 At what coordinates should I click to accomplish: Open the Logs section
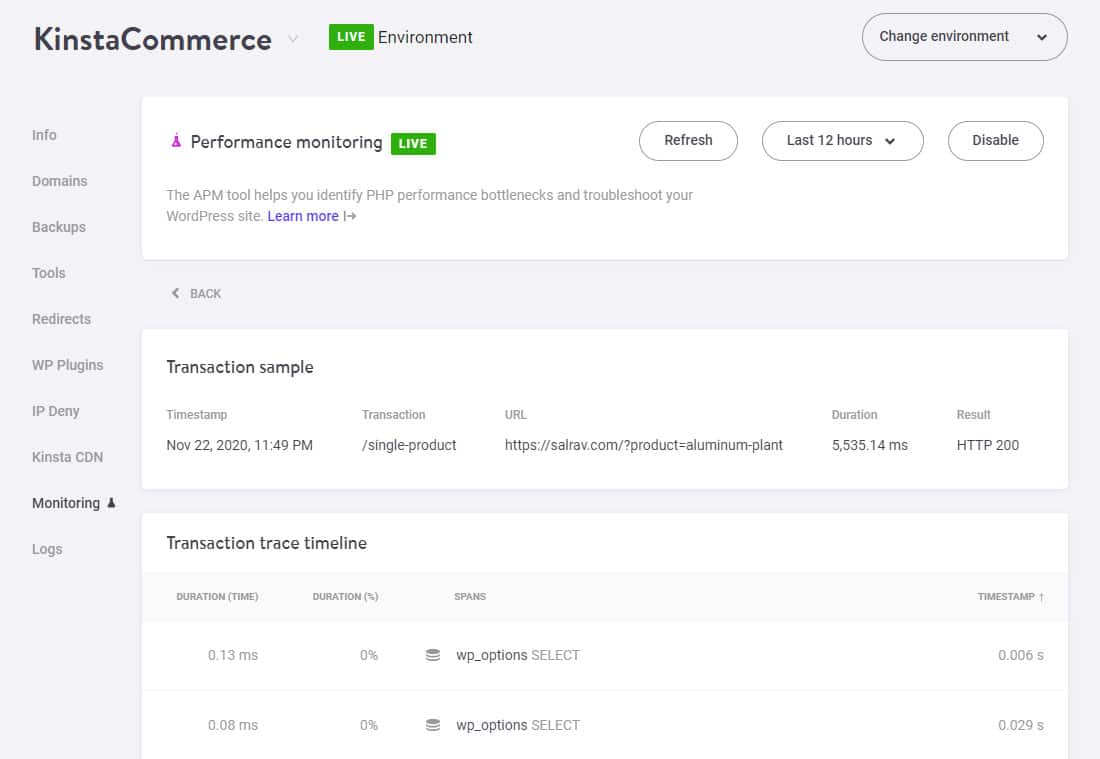[x=47, y=549]
